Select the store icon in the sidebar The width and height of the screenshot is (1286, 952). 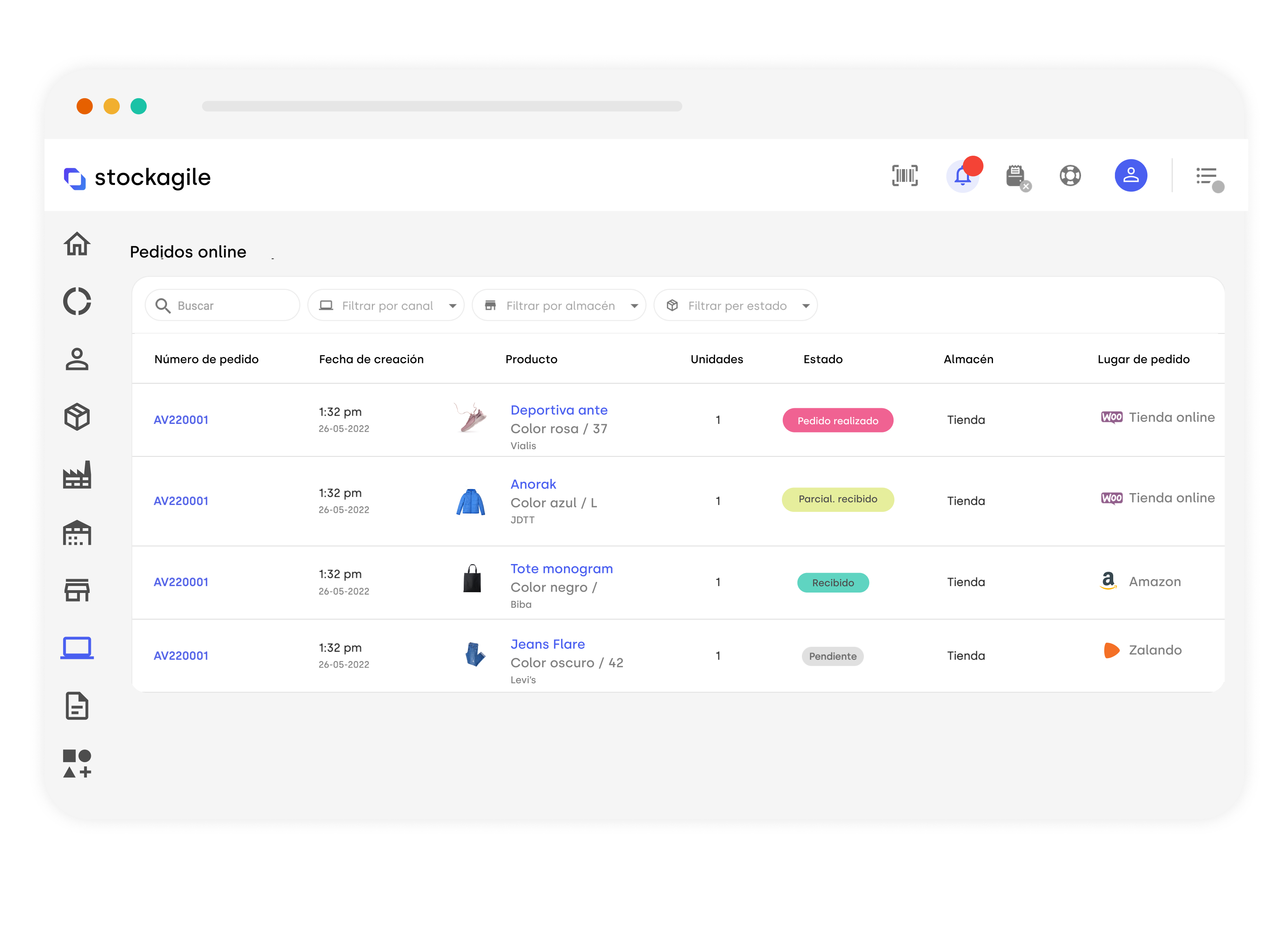[77, 590]
